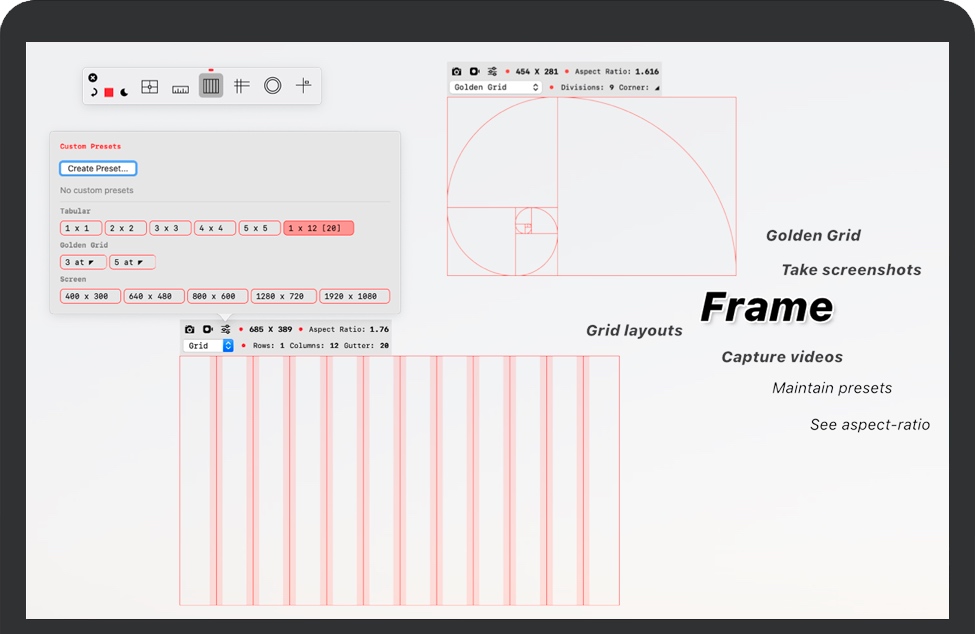The width and height of the screenshot is (975, 634).
Task: Open the Golden Grid type dropdown
Action: tap(496, 88)
